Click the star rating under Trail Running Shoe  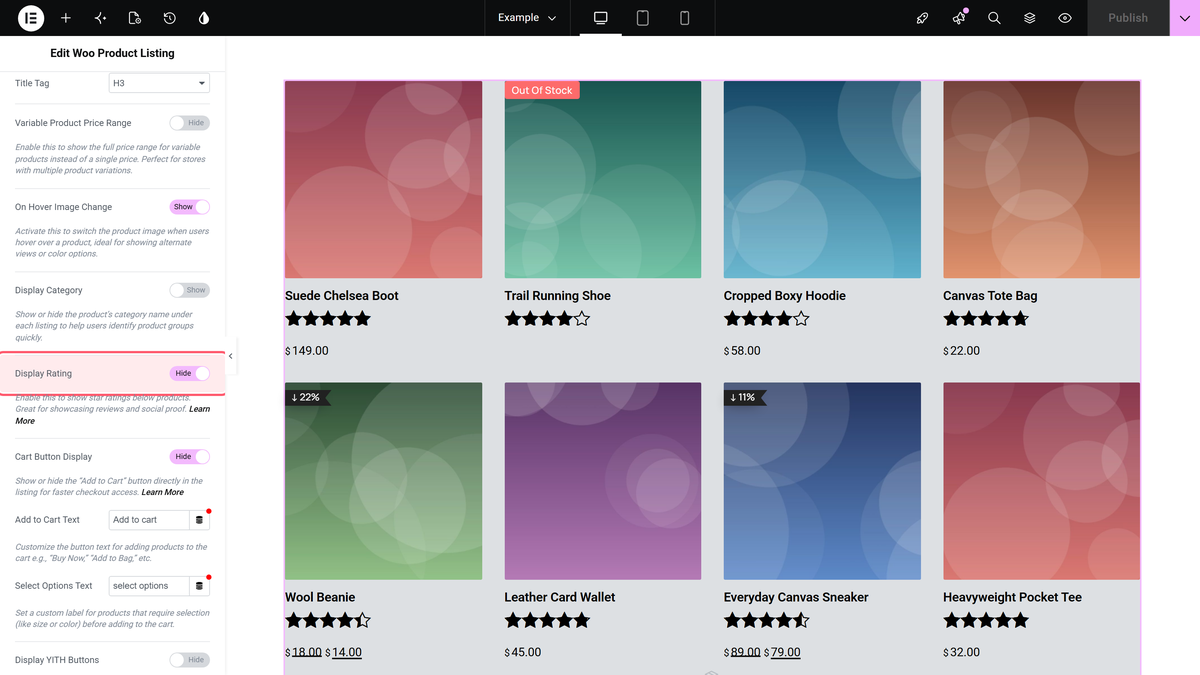[x=547, y=319]
